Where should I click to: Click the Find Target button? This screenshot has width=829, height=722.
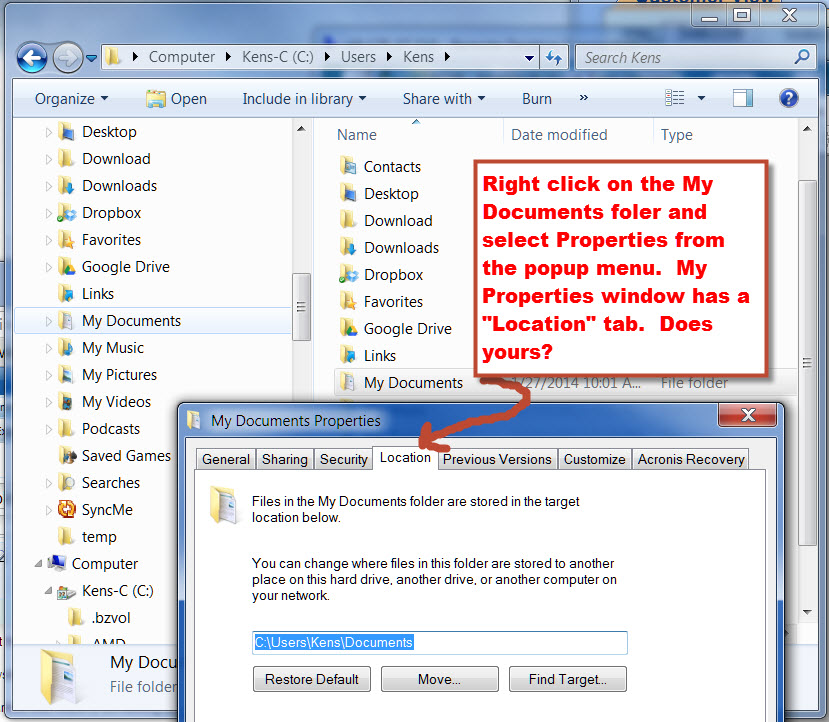click(567, 679)
